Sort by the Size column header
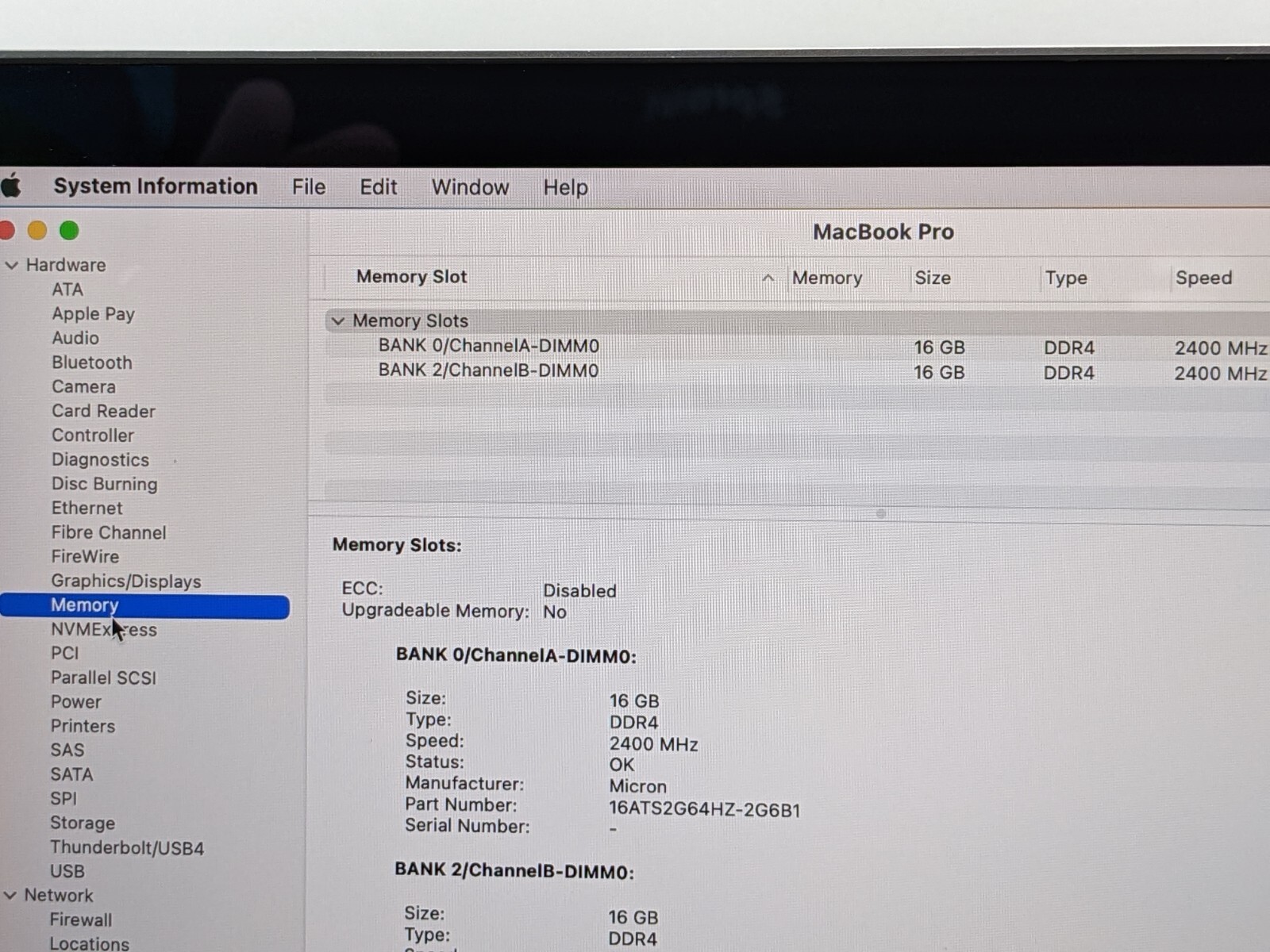 [x=933, y=278]
